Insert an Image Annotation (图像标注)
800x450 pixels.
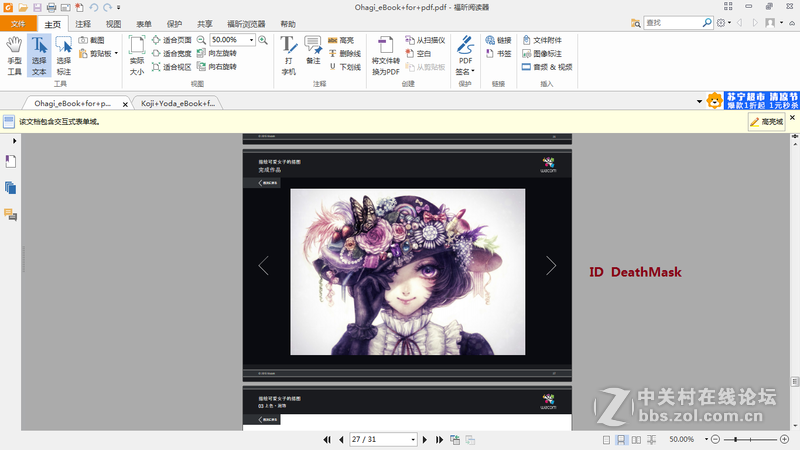click(x=542, y=53)
